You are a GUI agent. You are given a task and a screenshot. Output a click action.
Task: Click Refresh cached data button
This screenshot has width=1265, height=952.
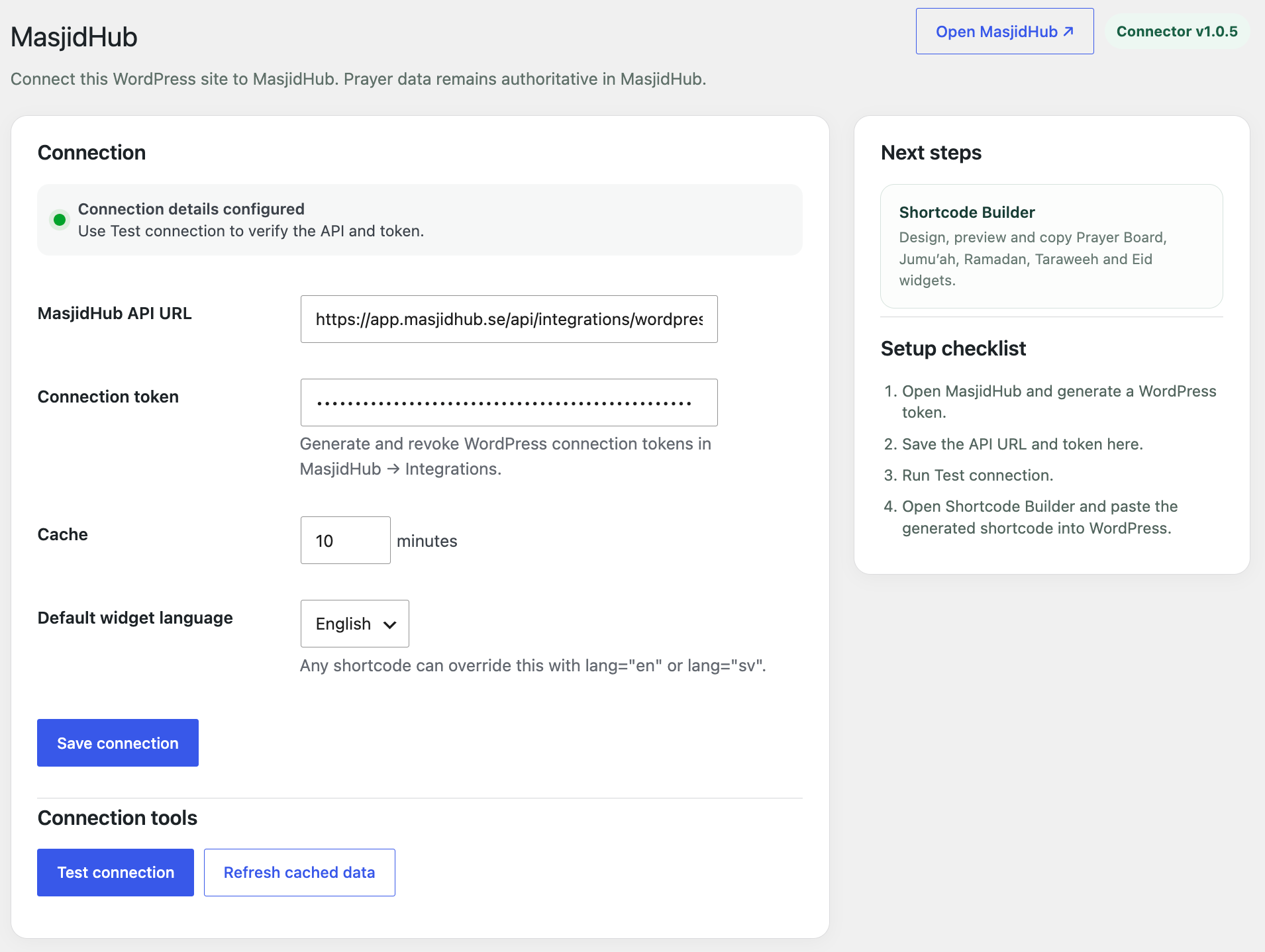[299, 873]
